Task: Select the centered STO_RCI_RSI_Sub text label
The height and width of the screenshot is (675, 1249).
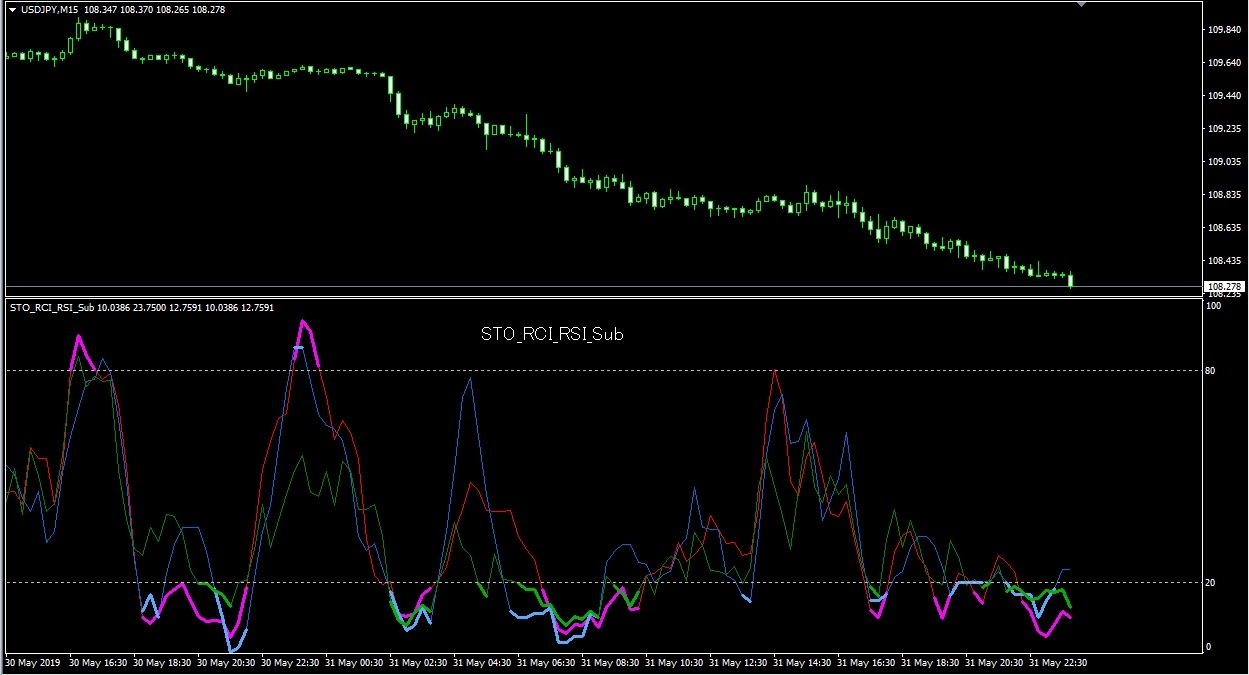Action: point(552,335)
